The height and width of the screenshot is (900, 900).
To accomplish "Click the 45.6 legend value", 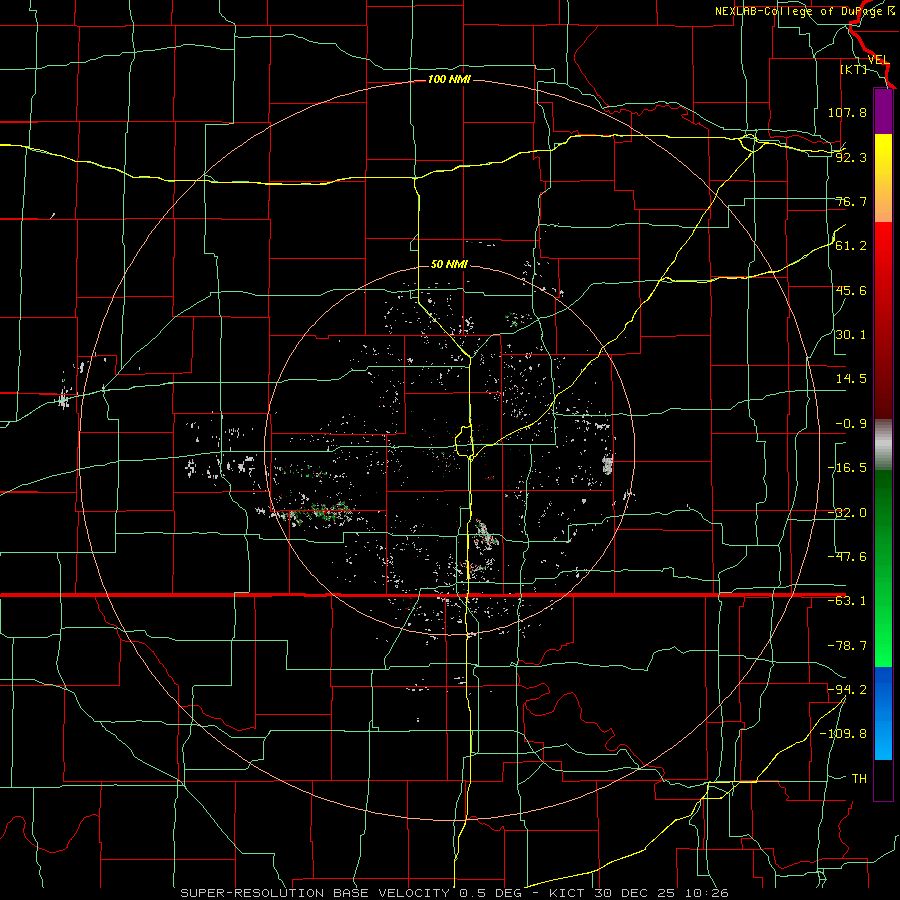I will tap(851, 290).
